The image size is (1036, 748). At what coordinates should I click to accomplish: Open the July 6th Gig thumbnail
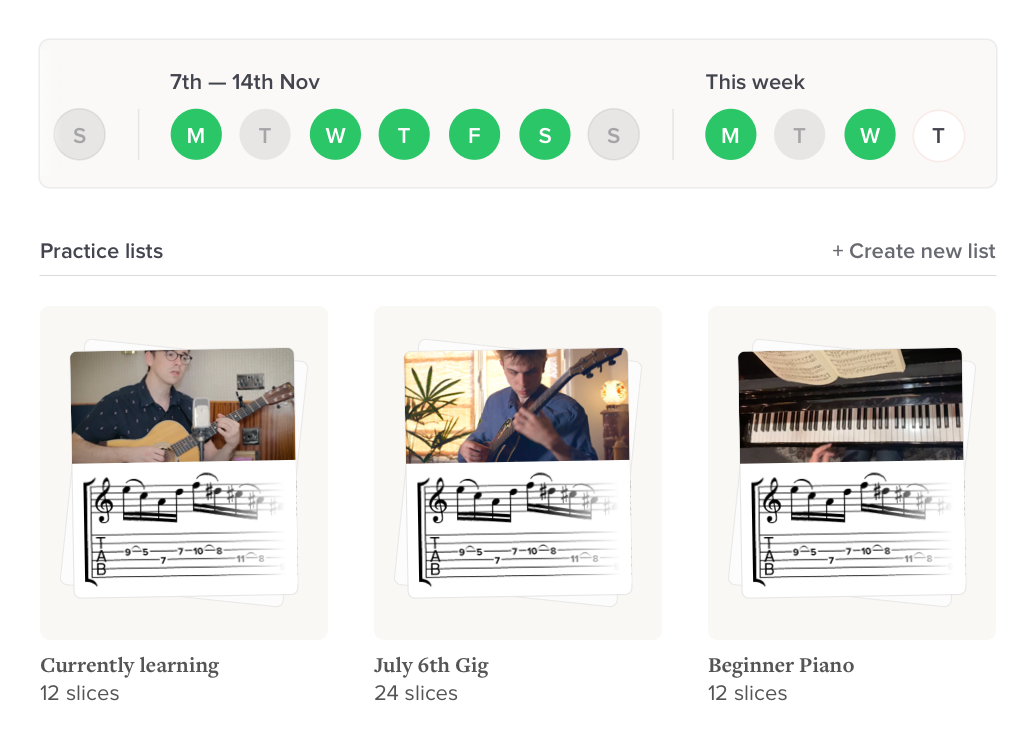pos(518,472)
